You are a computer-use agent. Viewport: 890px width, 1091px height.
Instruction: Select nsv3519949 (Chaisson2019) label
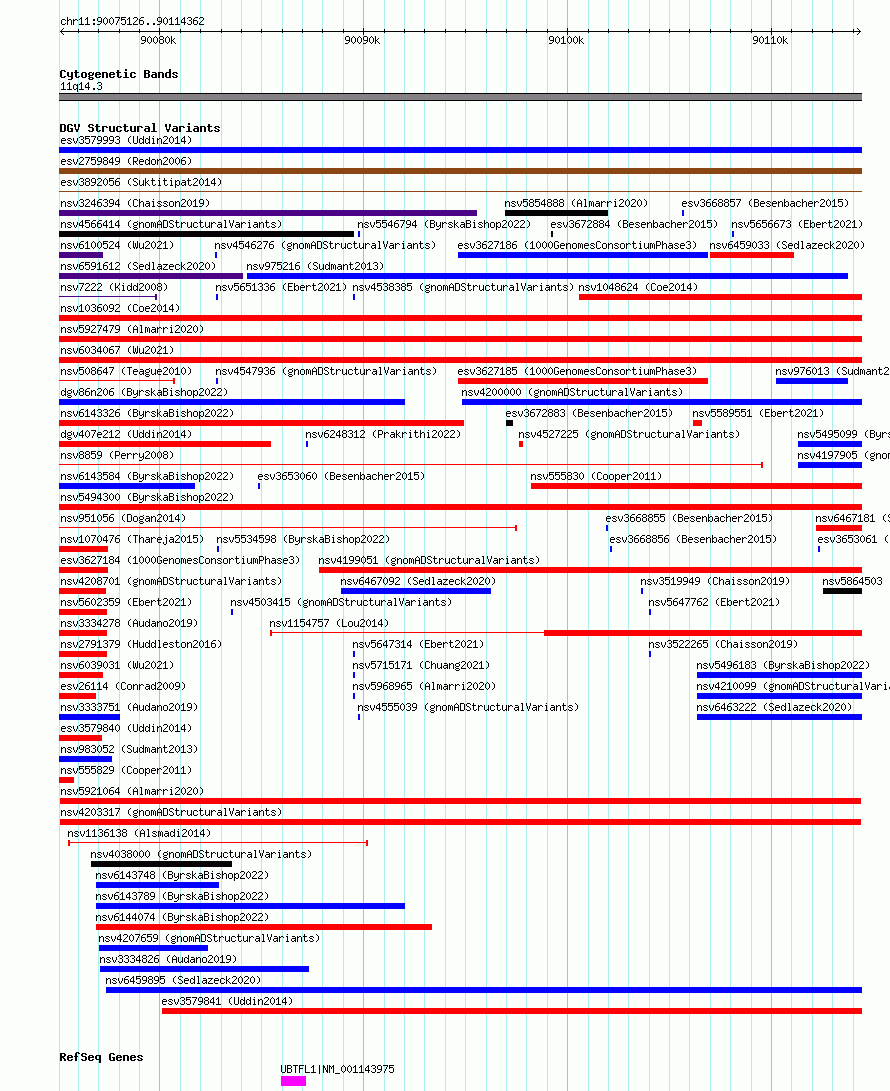point(715,581)
